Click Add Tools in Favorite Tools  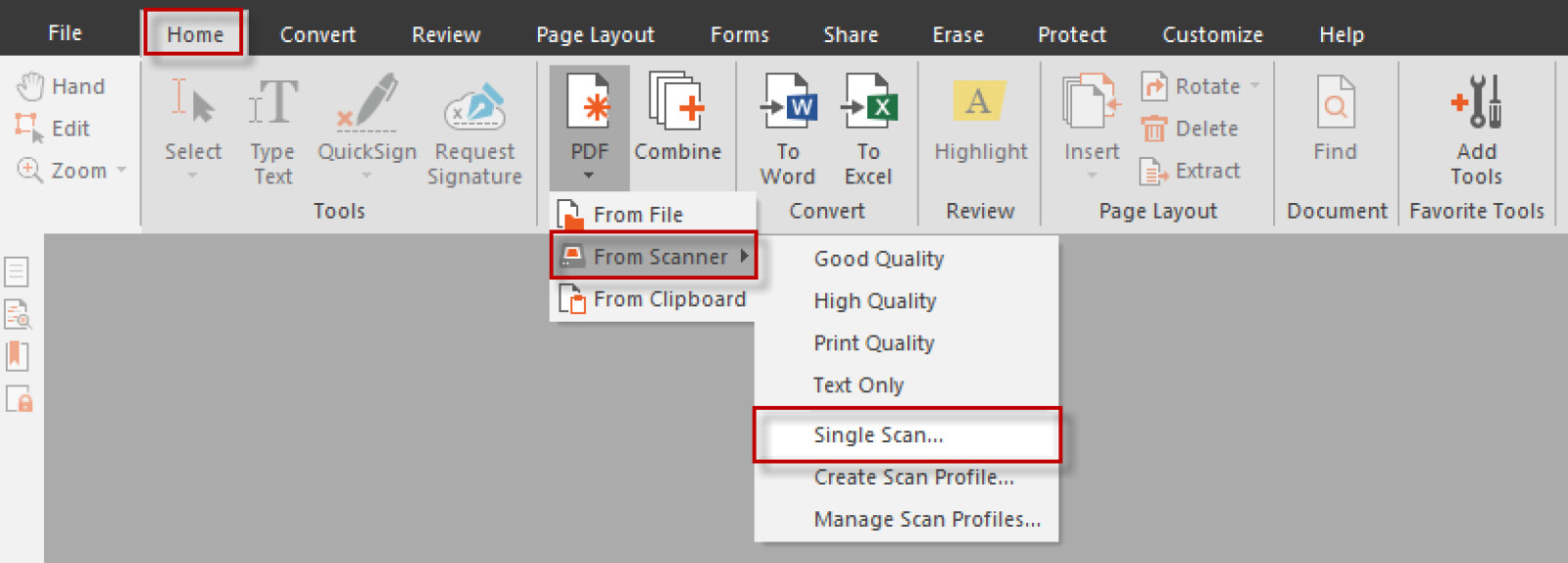point(1476,130)
